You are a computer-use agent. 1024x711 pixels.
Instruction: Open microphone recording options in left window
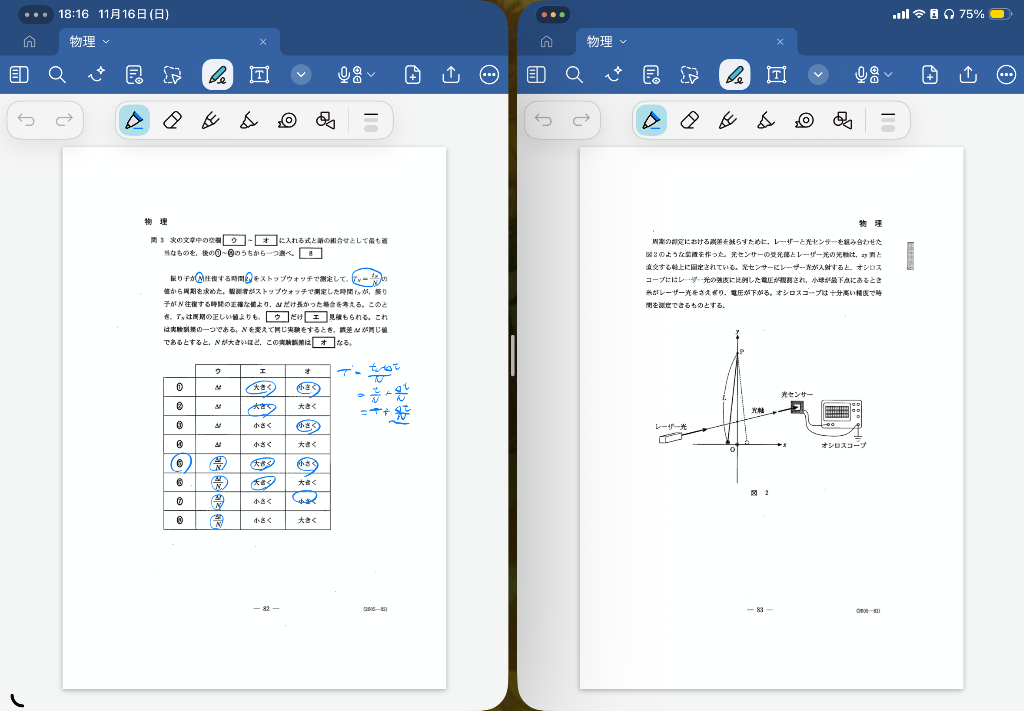click(357, 75)
